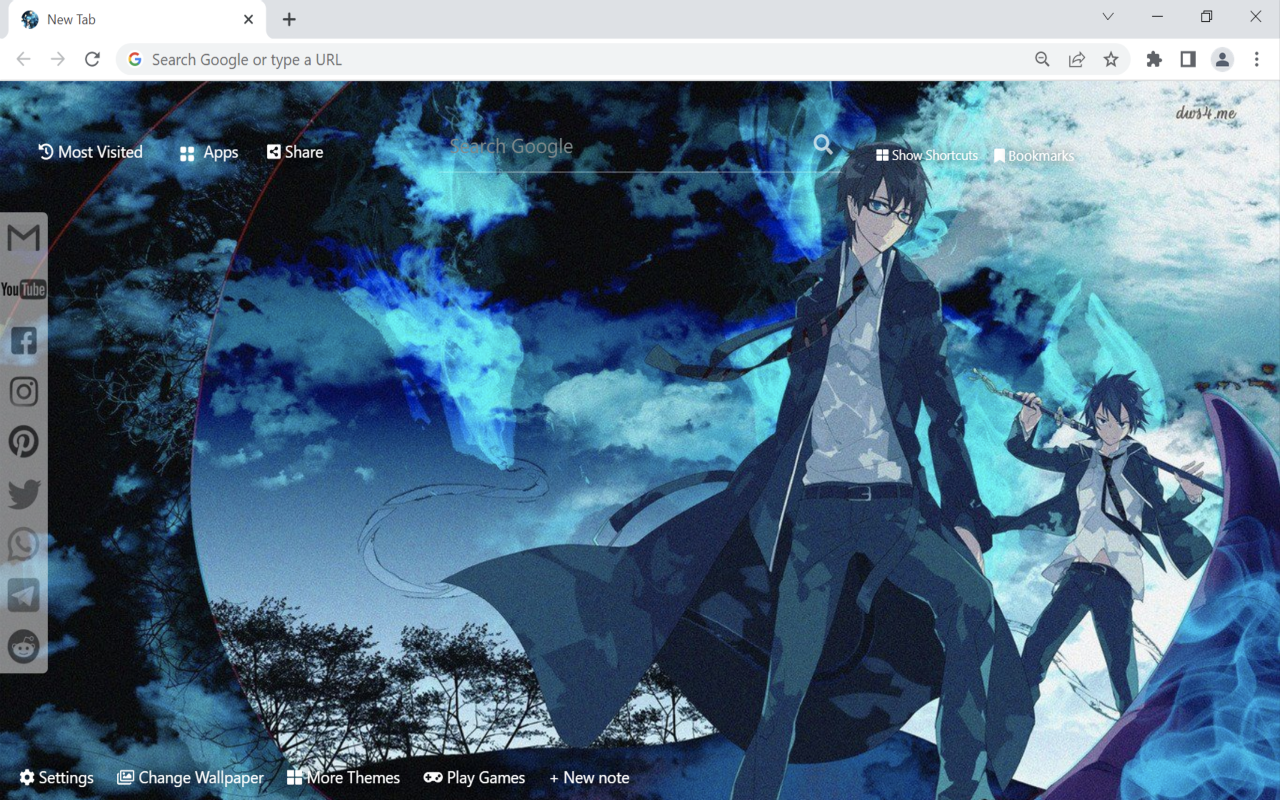Click the magnifier icon beside Search Google
Screen dimensions: 1280x800
(823, 145)
